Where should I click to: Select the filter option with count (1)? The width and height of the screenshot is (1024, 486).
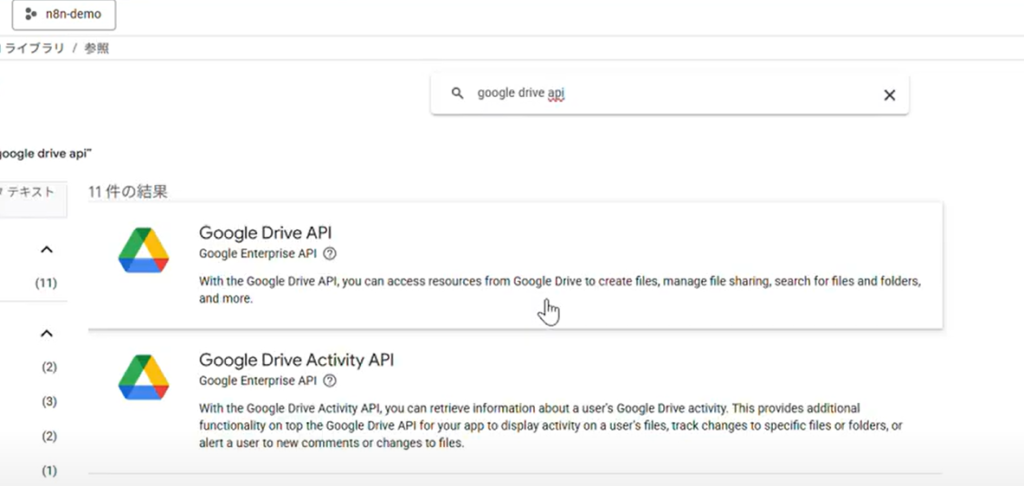point(50,470)
